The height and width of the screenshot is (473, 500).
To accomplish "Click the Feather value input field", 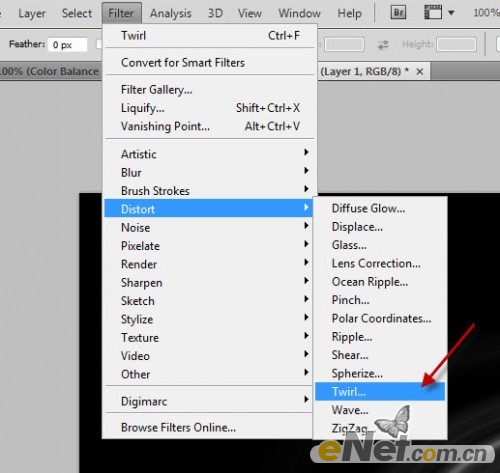I will [68, 45].
